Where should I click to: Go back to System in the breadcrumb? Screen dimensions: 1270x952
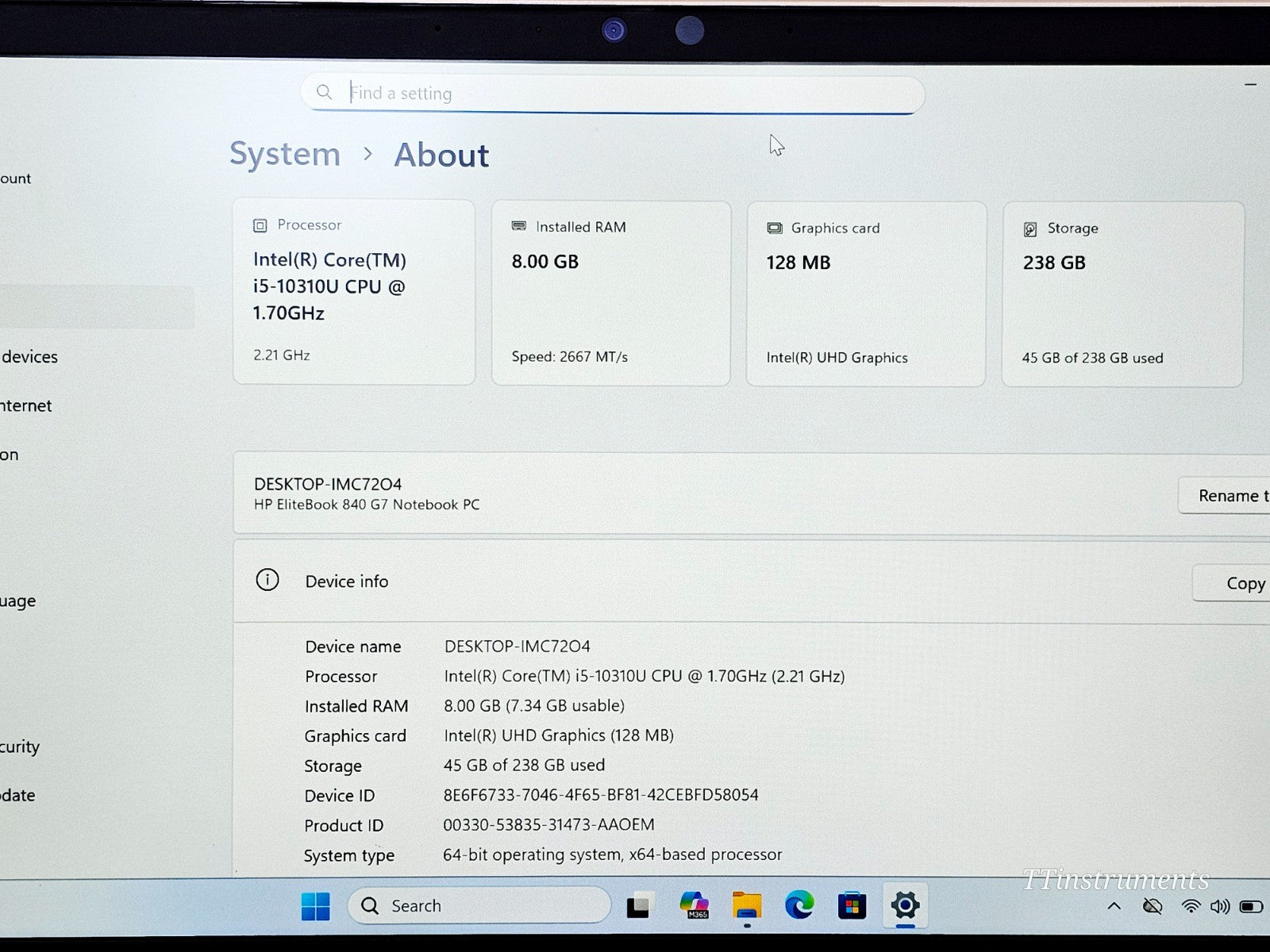(x=285, y=154)
